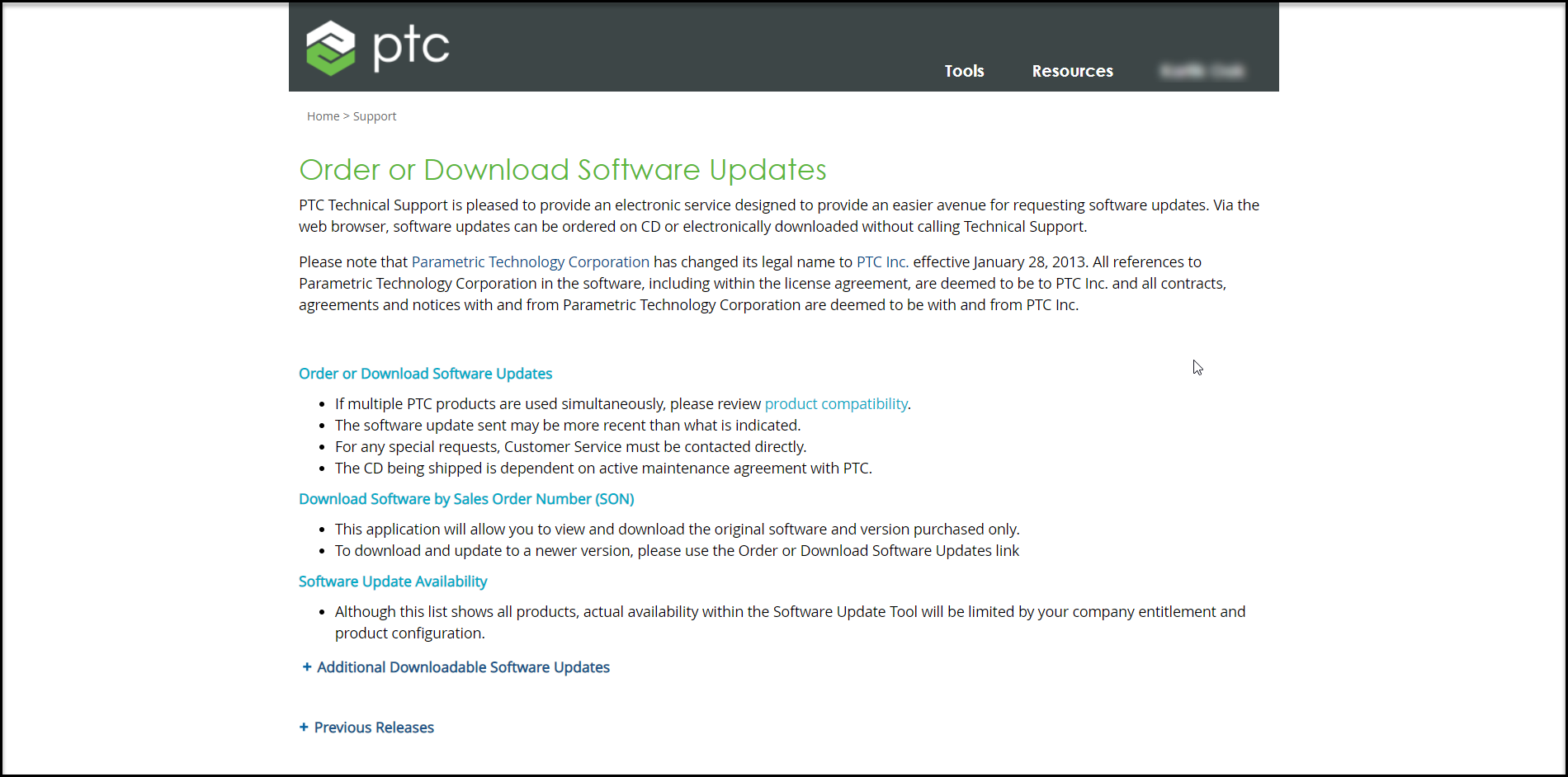1568x777 pixels.
Task: Open Download Software by Sales Order Number (SON)
Action: click(466, 498)
